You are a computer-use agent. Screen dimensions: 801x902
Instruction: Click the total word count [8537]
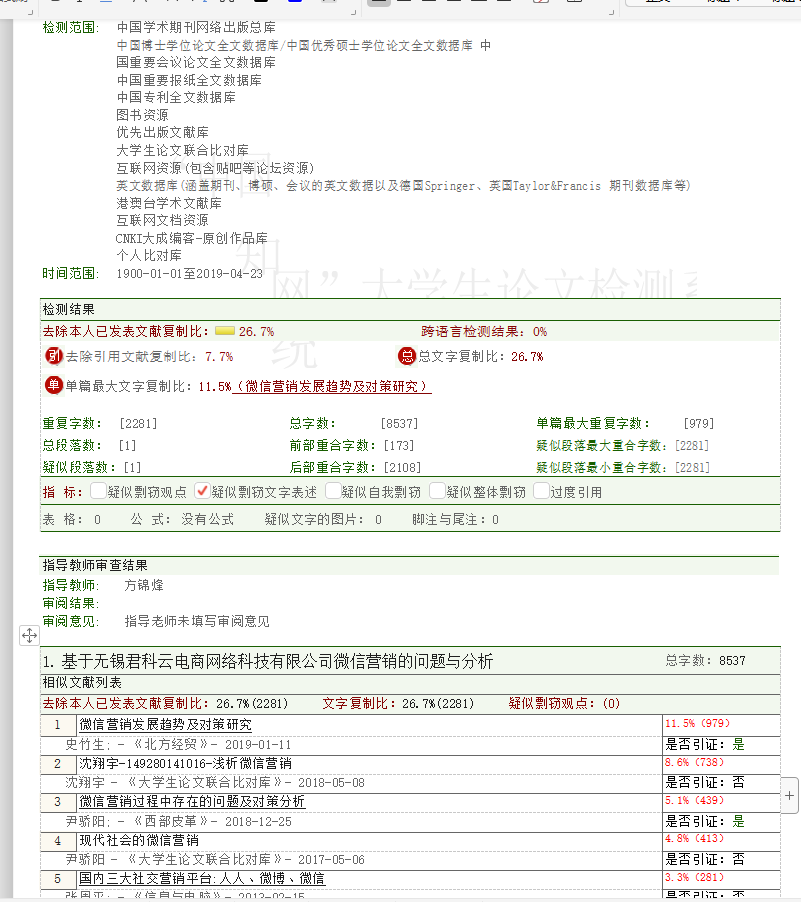pyautogui.click(x=399, y=423)
